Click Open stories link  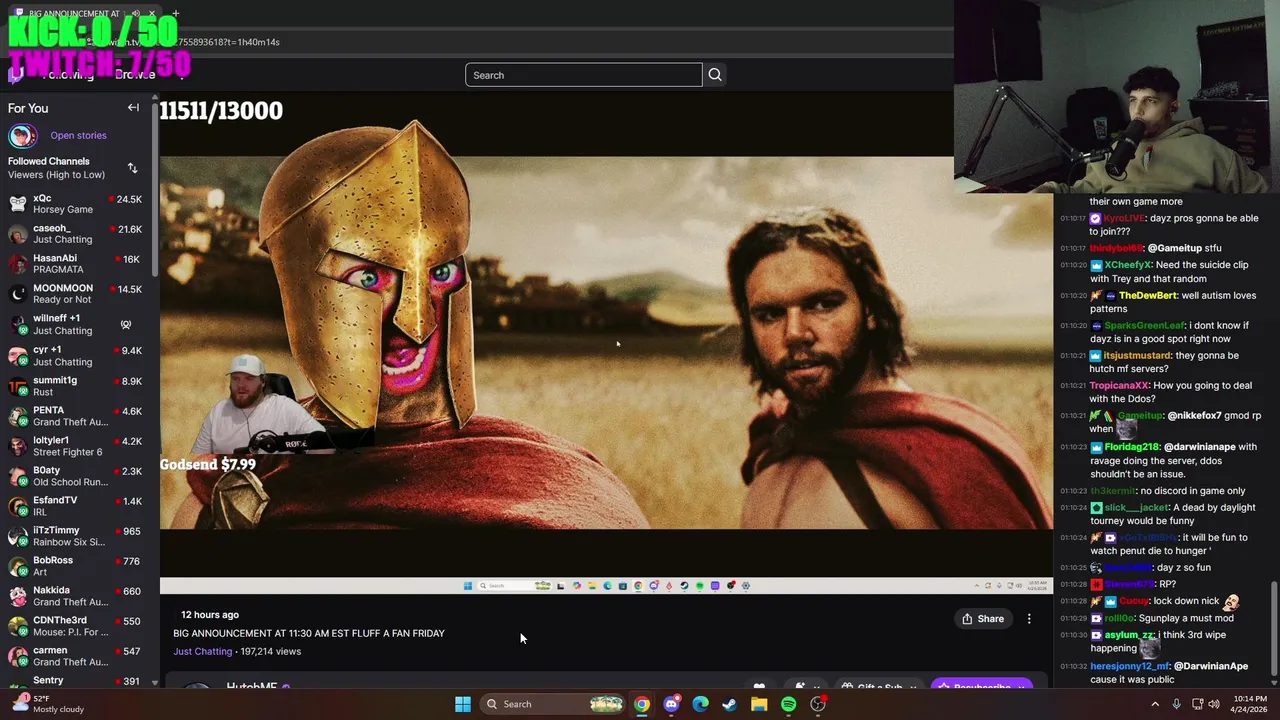(78, 135)
